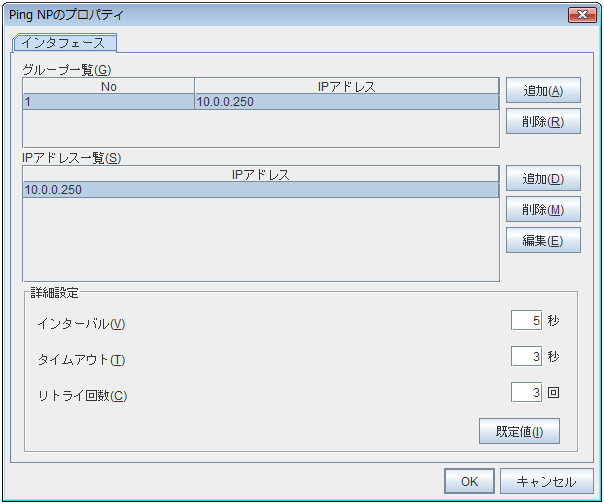Screen dimensions: 604x504
Task: Open 編集(E) to edit the IP address
Action: (x=543, y=240)
